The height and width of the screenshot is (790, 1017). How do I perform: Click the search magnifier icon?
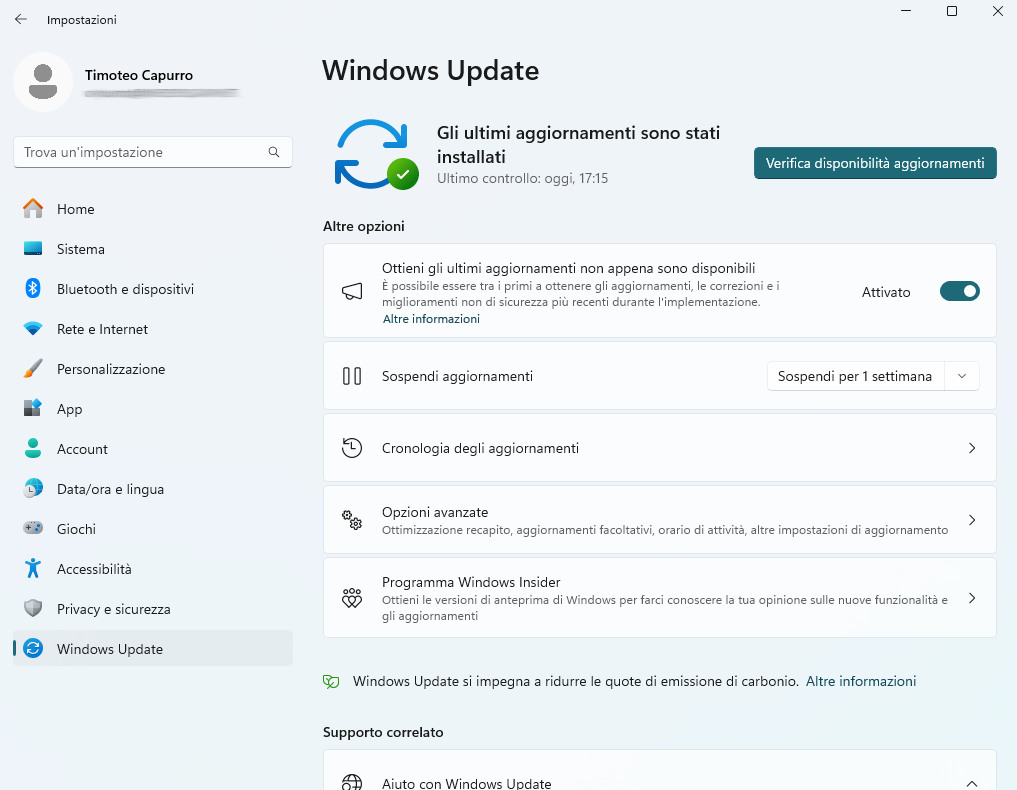(x=274, y=152)
